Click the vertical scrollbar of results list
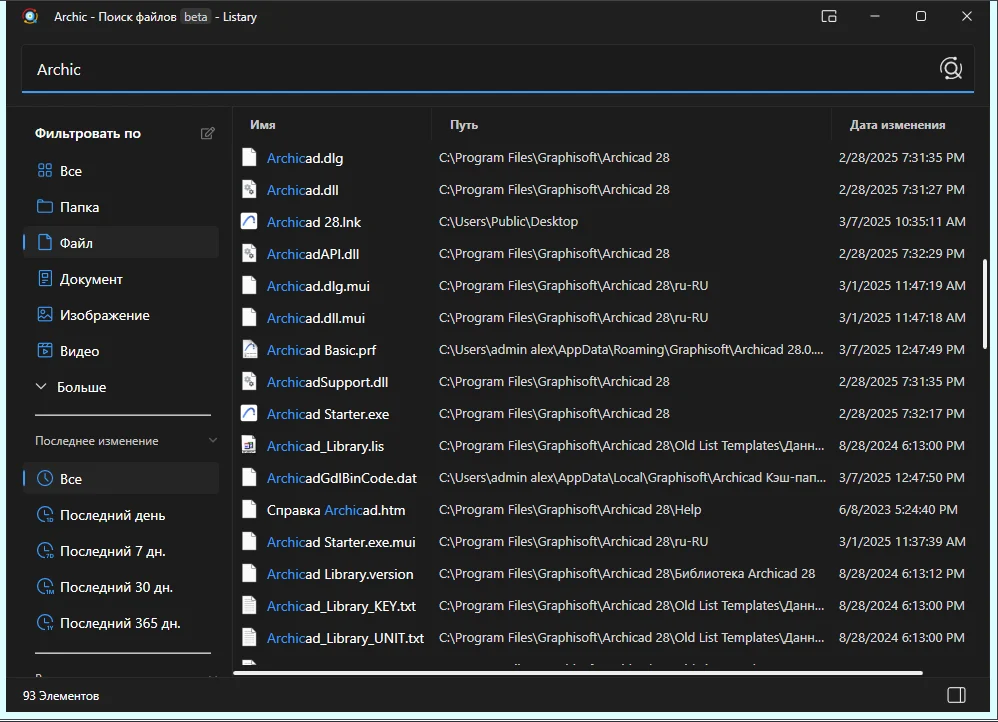The image size is (998, 722). 986,303
